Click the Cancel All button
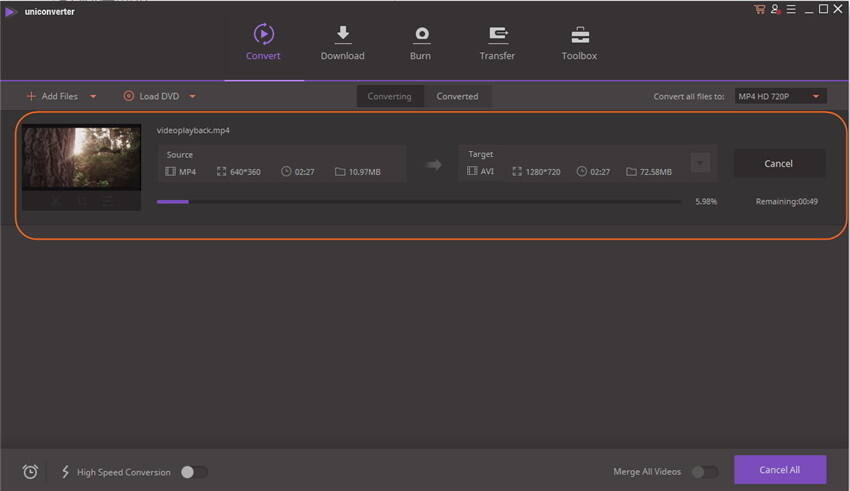Viewport: 850px width, 491px height. (x=780, y=470)
